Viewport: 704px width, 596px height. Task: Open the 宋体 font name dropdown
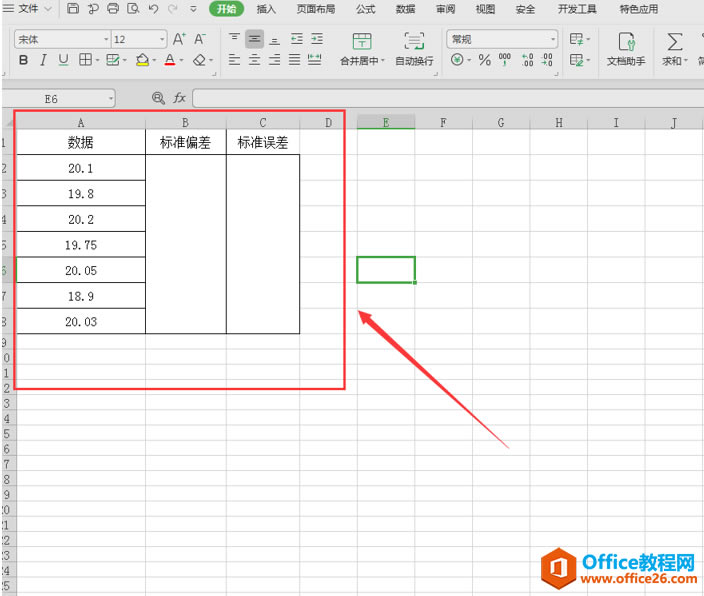[106, 40]
